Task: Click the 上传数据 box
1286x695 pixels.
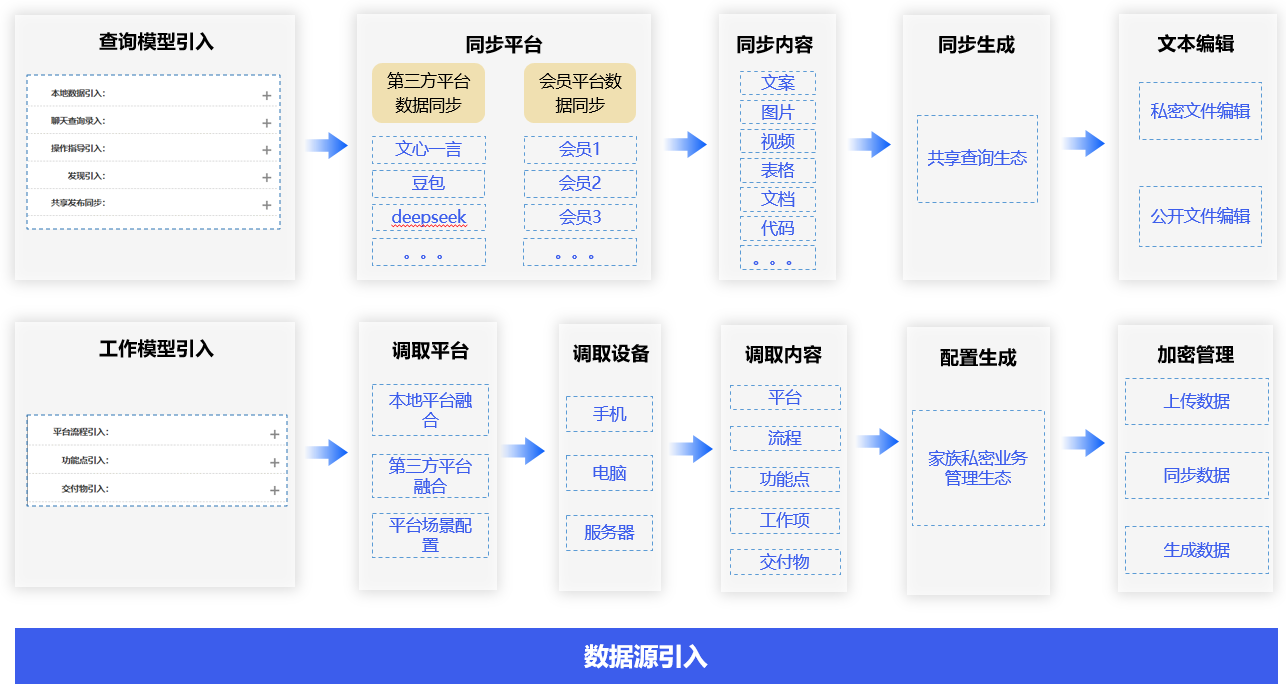Action: point(1196,401)
